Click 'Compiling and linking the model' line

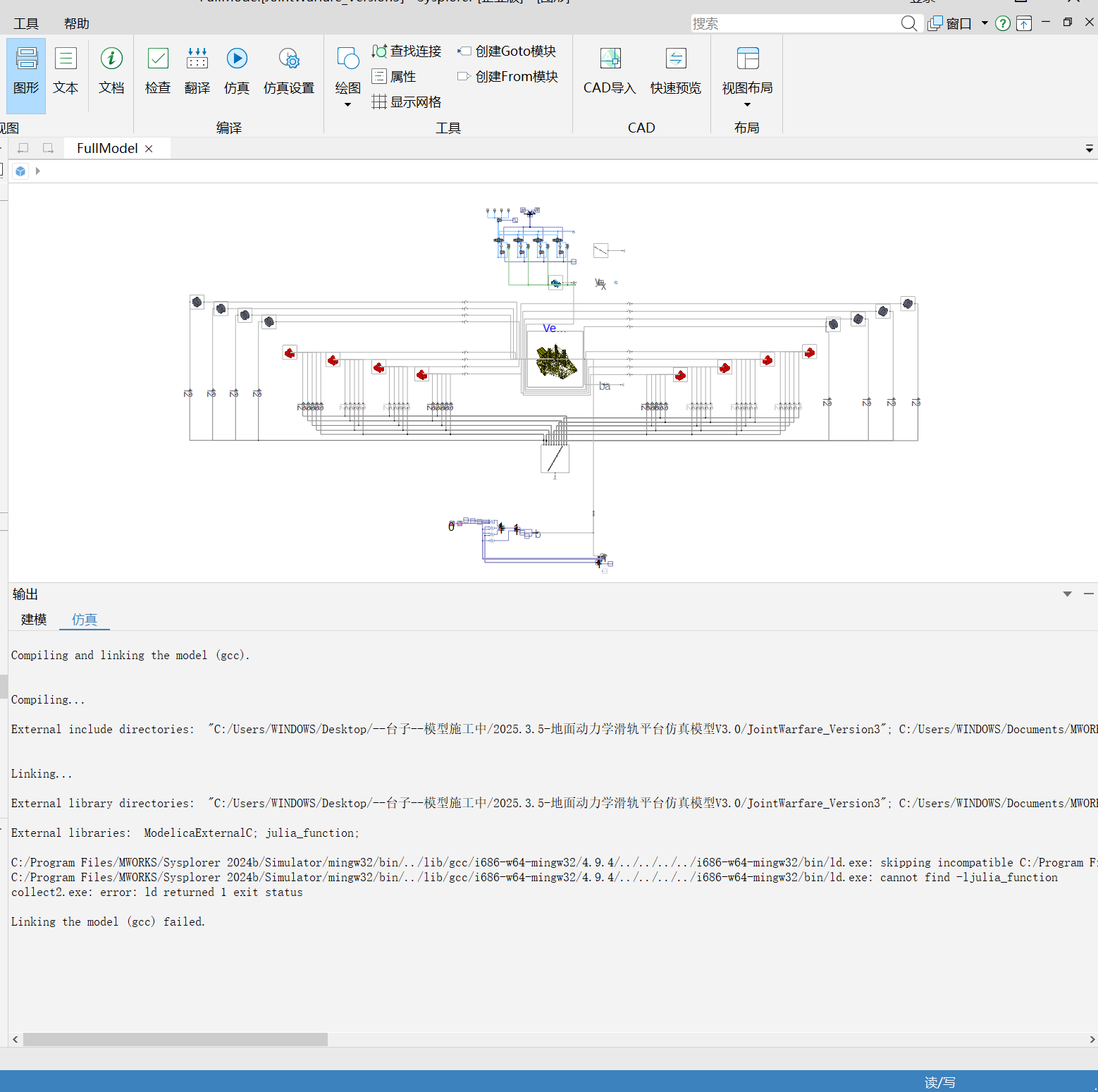130,656
